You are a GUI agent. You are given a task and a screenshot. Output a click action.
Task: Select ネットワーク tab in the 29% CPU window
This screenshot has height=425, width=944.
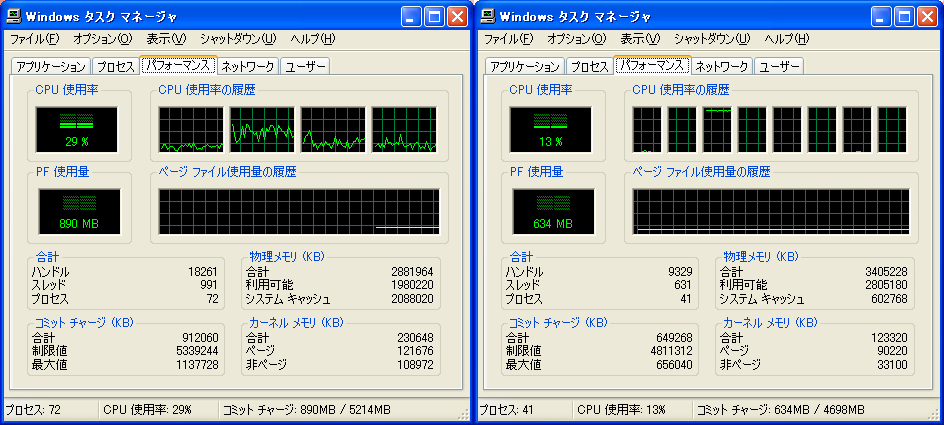pos(248,67)
